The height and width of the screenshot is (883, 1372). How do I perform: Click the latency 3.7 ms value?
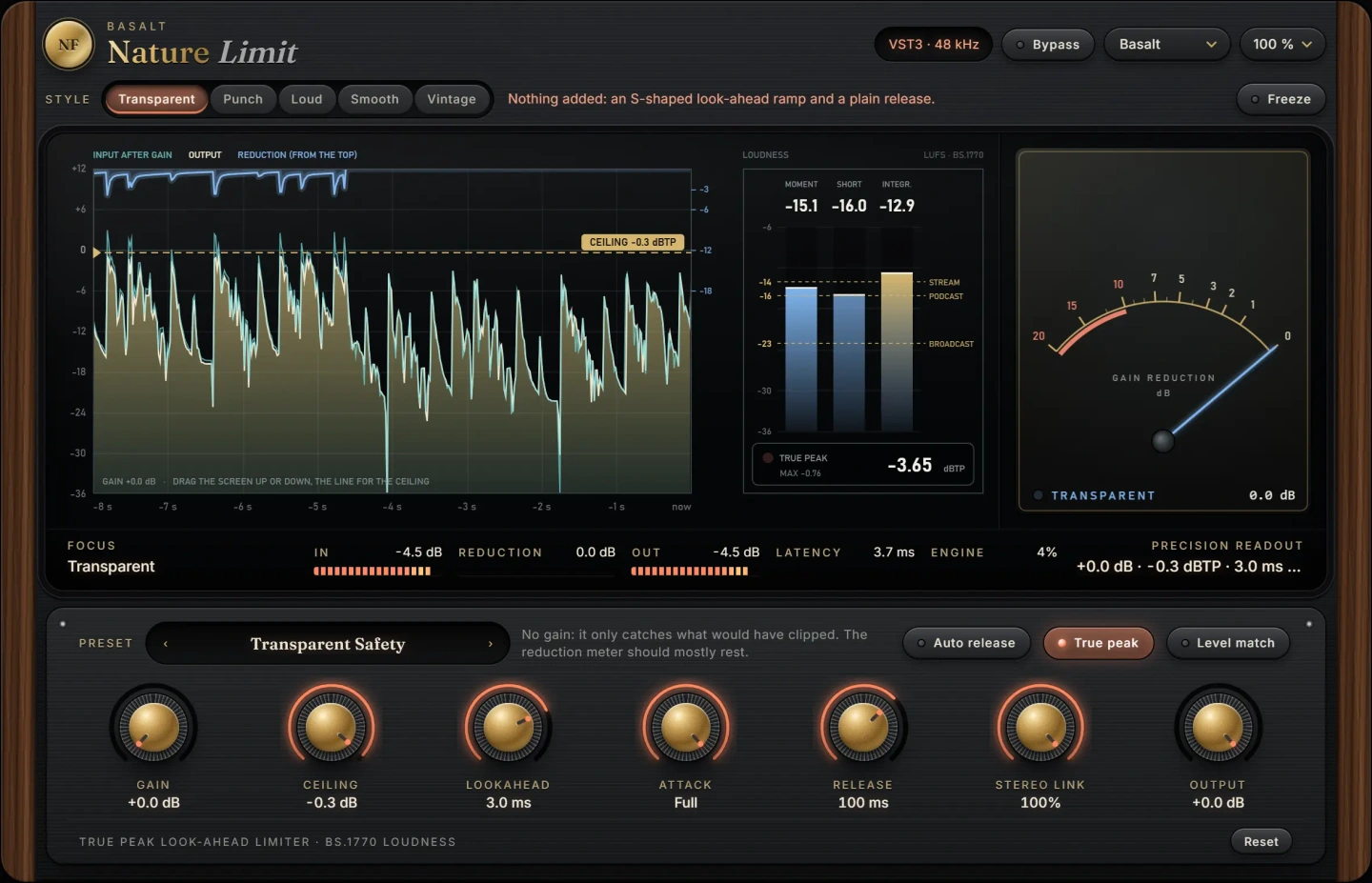pyautogui.click(x=894, y=552)
